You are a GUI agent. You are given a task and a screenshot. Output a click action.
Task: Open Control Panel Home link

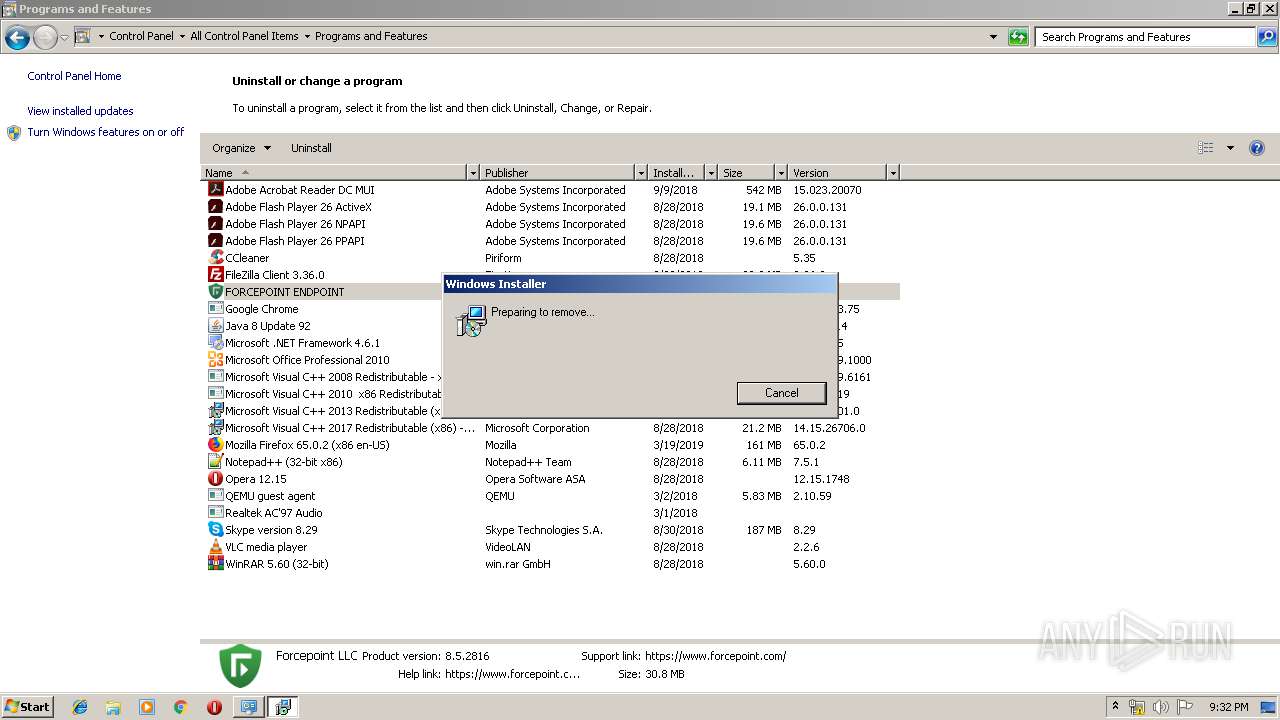click(x=74, y=76)
